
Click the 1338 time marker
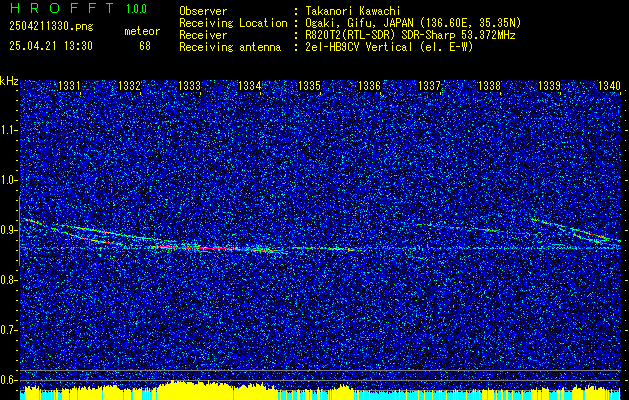[489, 85]
